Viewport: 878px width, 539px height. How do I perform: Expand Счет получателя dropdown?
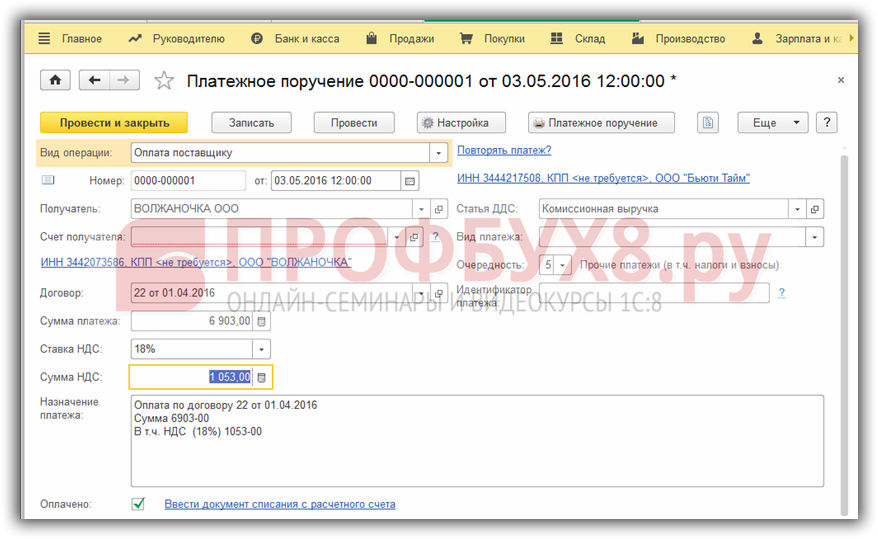coord(396,237)
